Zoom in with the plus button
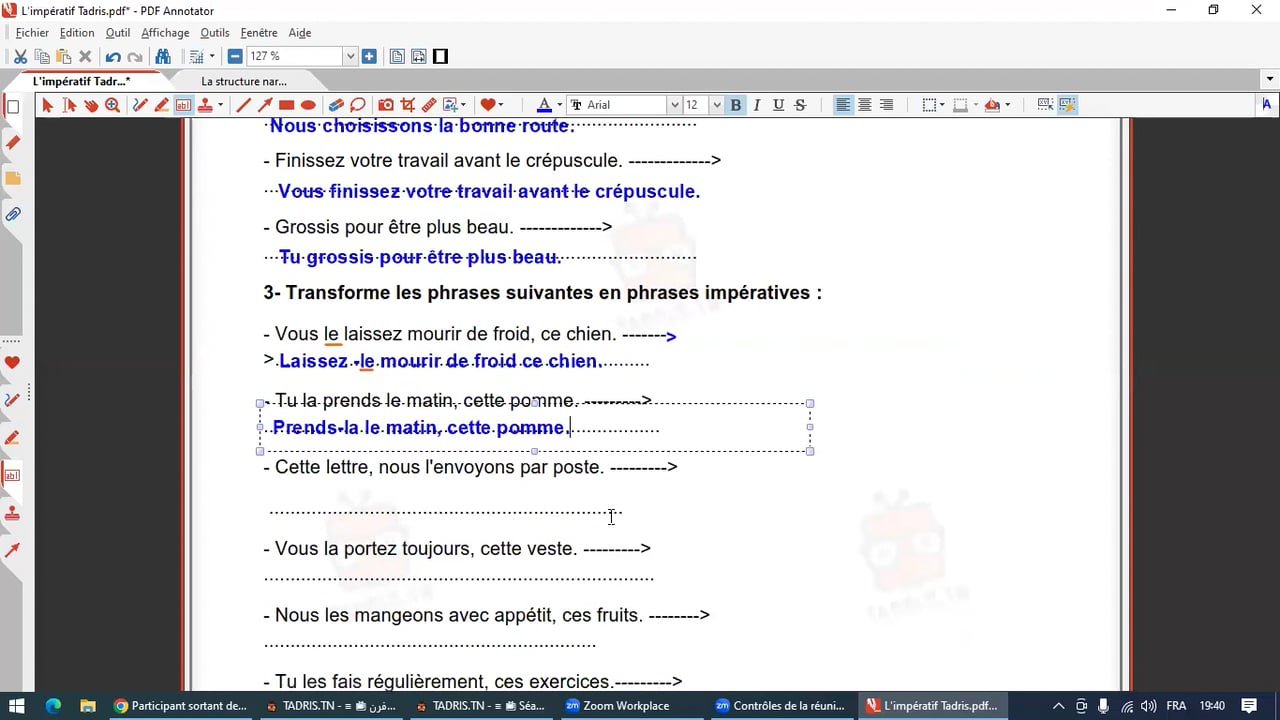 tap(369, 57)
